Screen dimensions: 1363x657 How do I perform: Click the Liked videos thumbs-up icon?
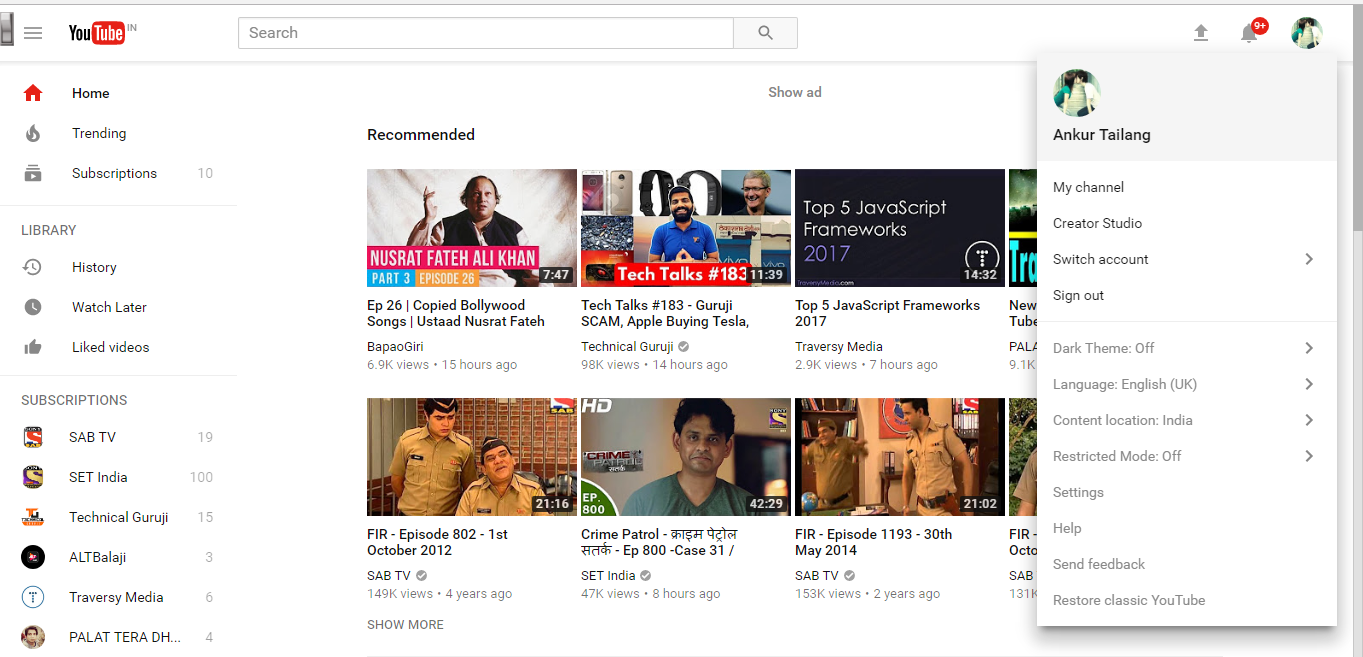click(33, 347)
